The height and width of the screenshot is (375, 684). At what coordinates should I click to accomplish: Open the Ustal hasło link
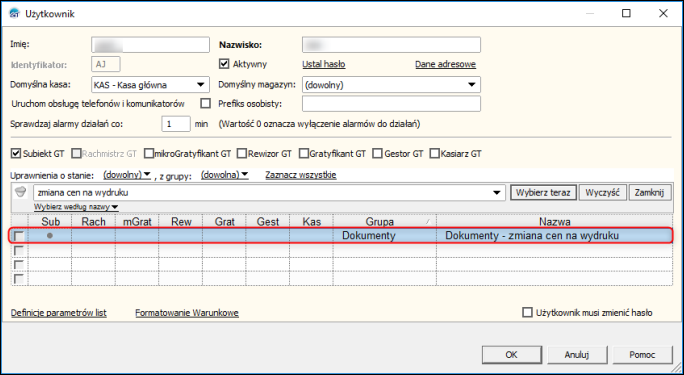(x=324, y=64)
